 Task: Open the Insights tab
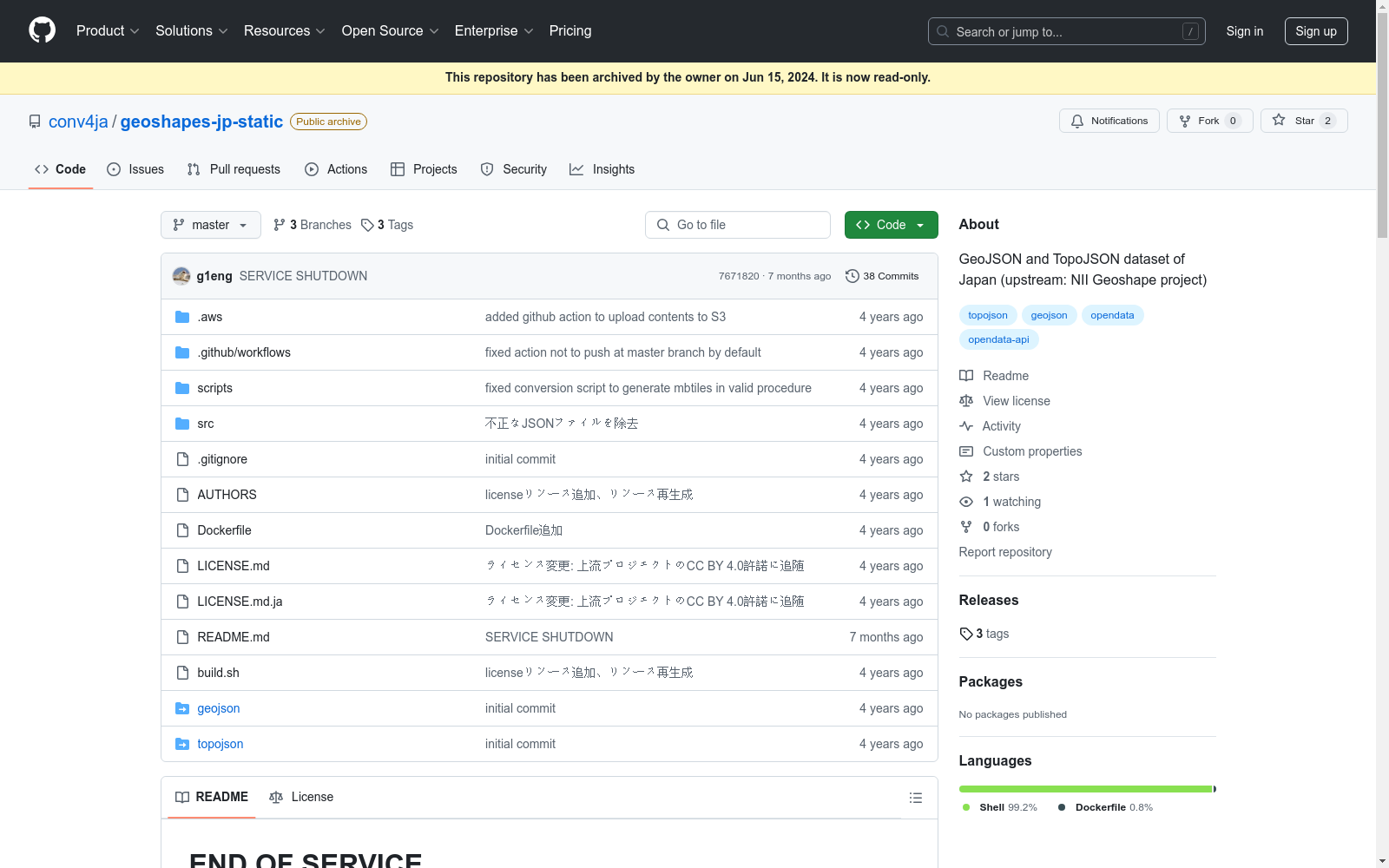tap(602, 169)
